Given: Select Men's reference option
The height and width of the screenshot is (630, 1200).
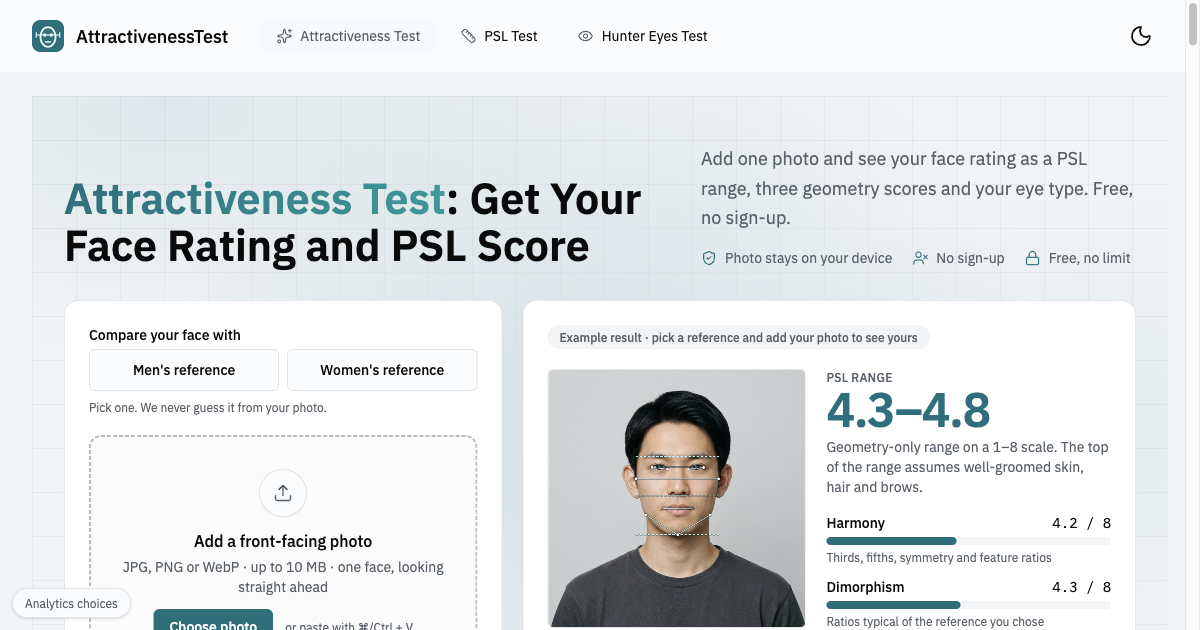Looking at the screenshot, I should coord(184,370).
